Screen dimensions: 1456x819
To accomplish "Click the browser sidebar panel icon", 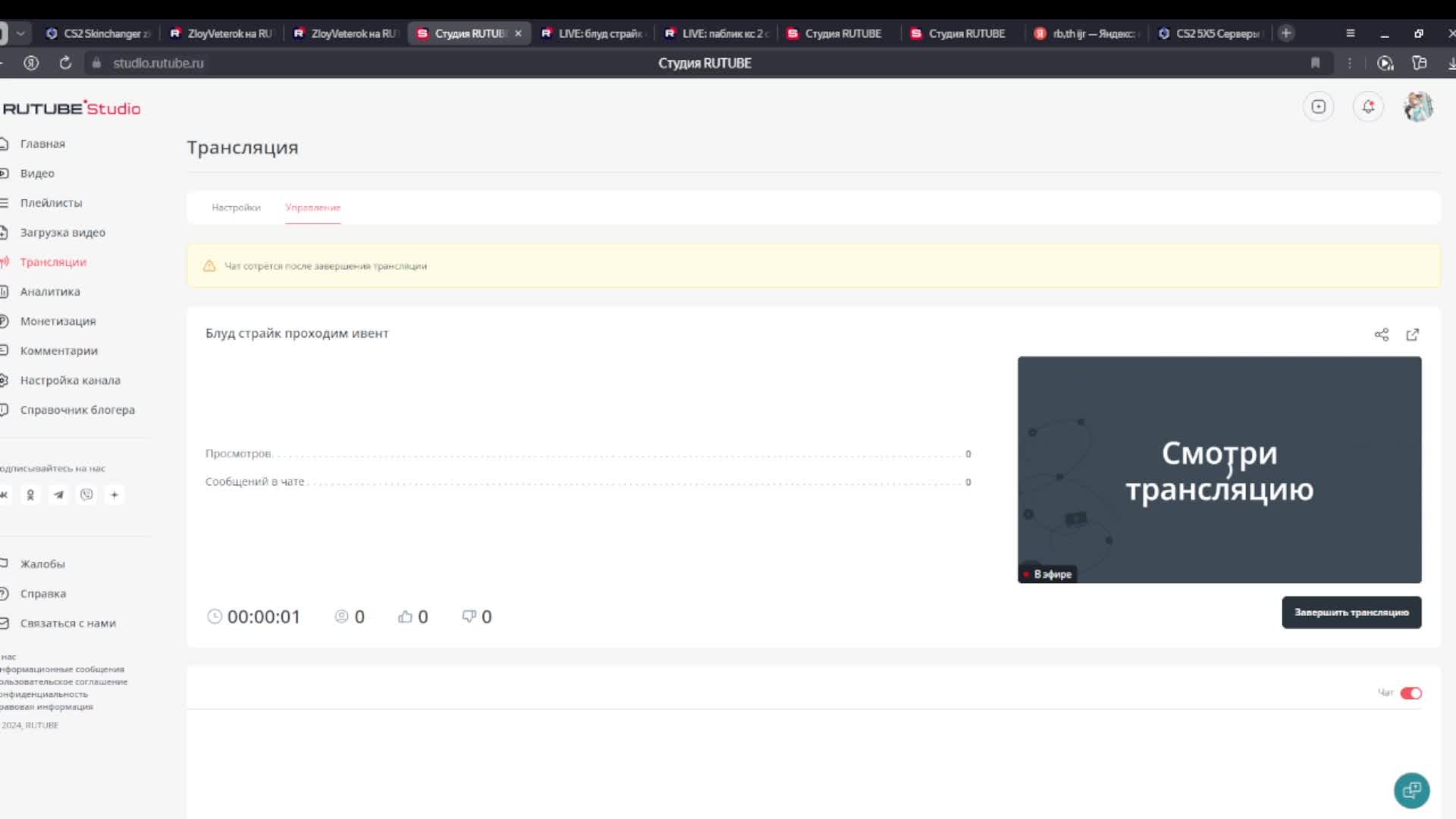I will tap(1419, 63).
